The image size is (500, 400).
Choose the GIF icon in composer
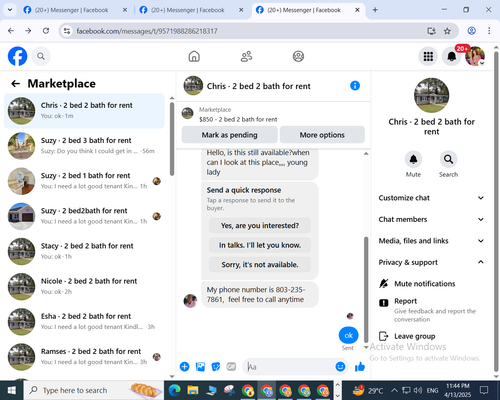tap(231, 367)
